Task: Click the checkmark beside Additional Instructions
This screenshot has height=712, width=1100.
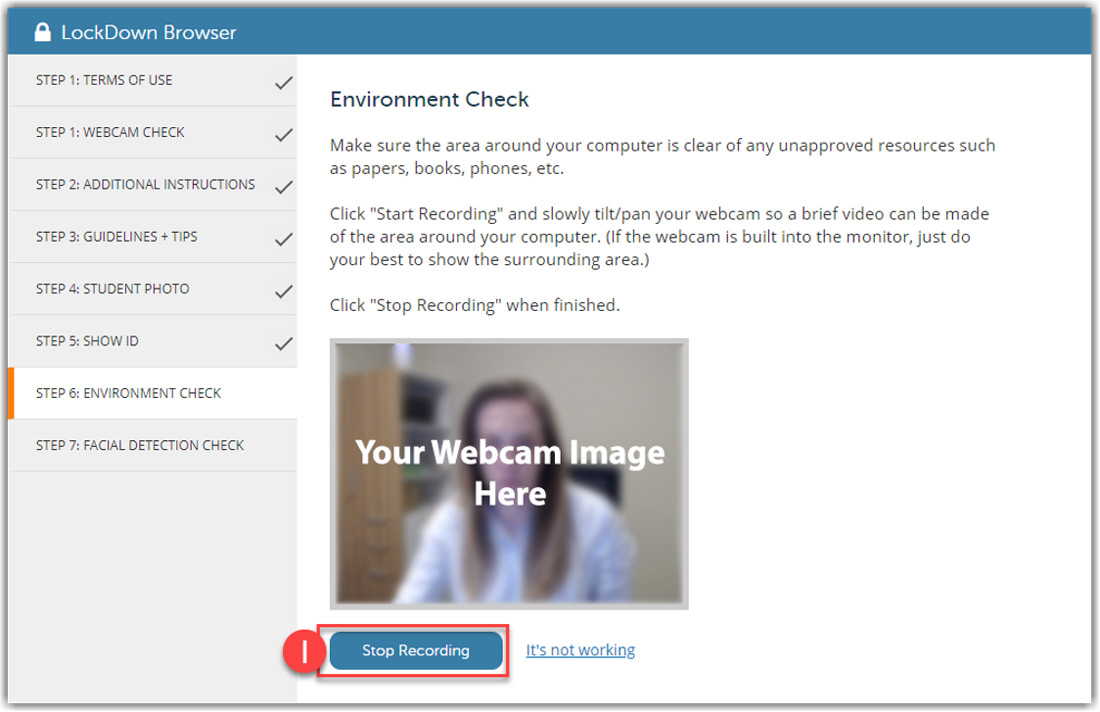Action: (x=284, y=187)
